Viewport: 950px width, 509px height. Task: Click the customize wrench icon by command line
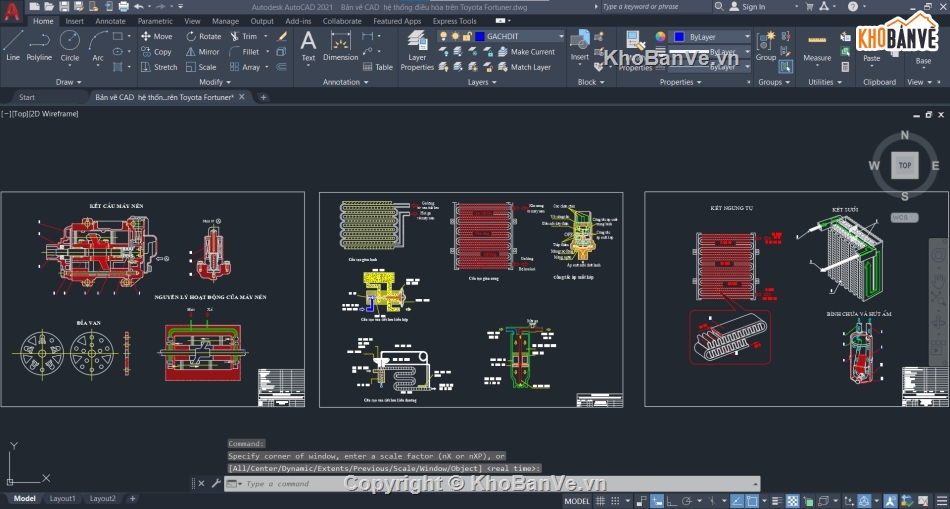[x=216, y=483]
